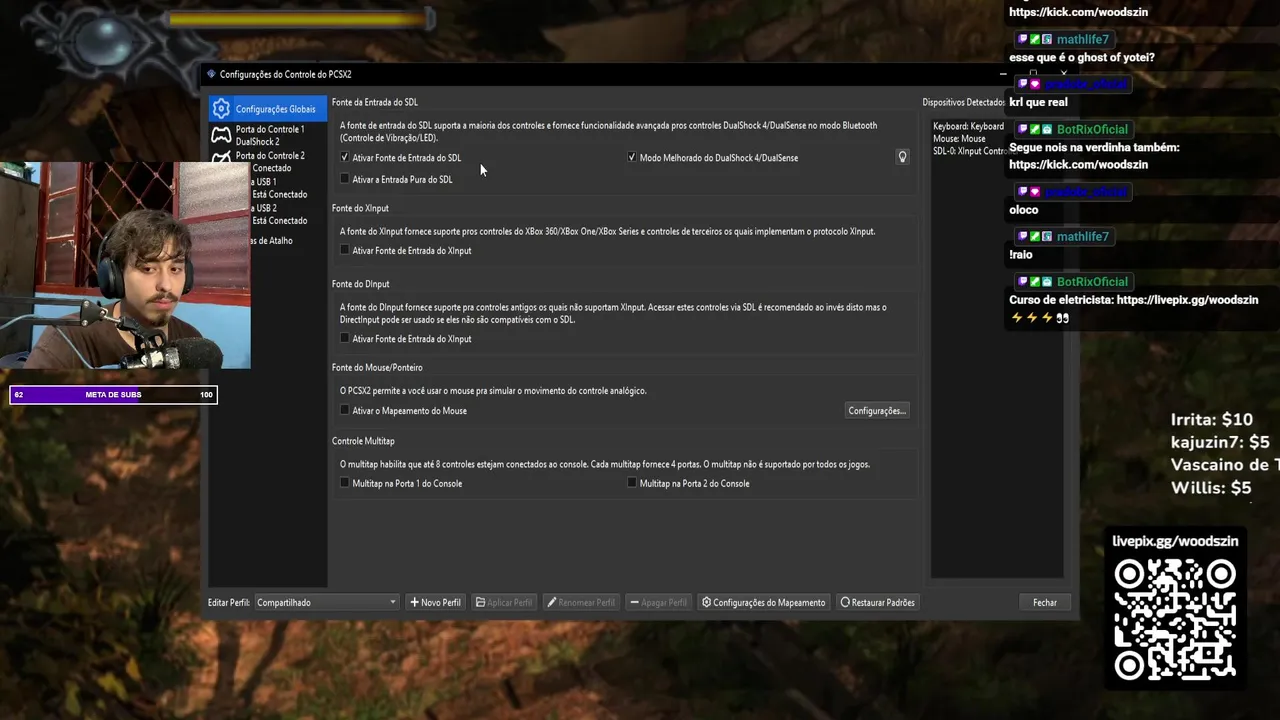Open livepix.gg/woodszin link in chat
Screen dimensions: 1280x720
pyautogui.click(x=1187, y=300)
